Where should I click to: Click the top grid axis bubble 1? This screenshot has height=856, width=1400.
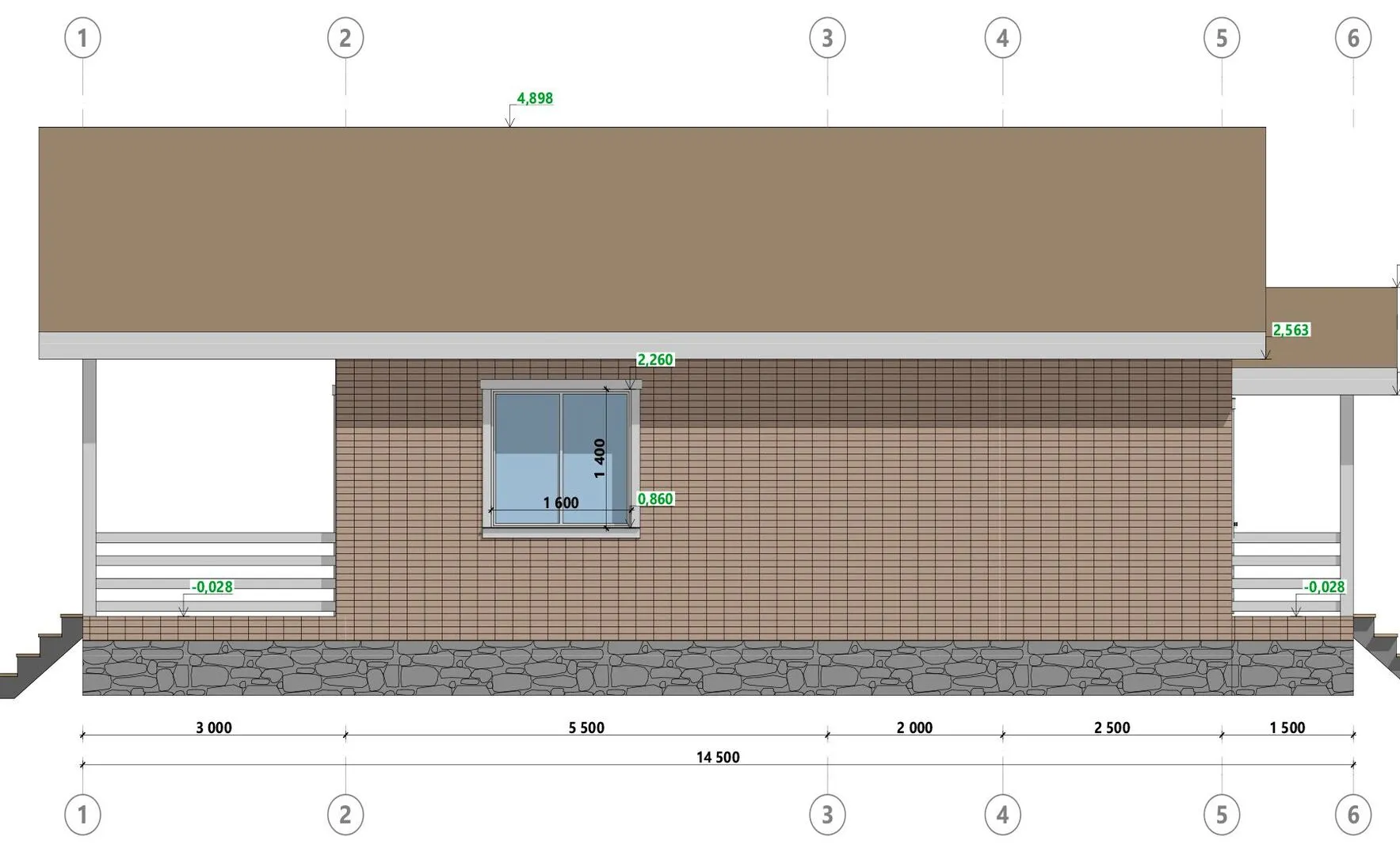(82, 38)
